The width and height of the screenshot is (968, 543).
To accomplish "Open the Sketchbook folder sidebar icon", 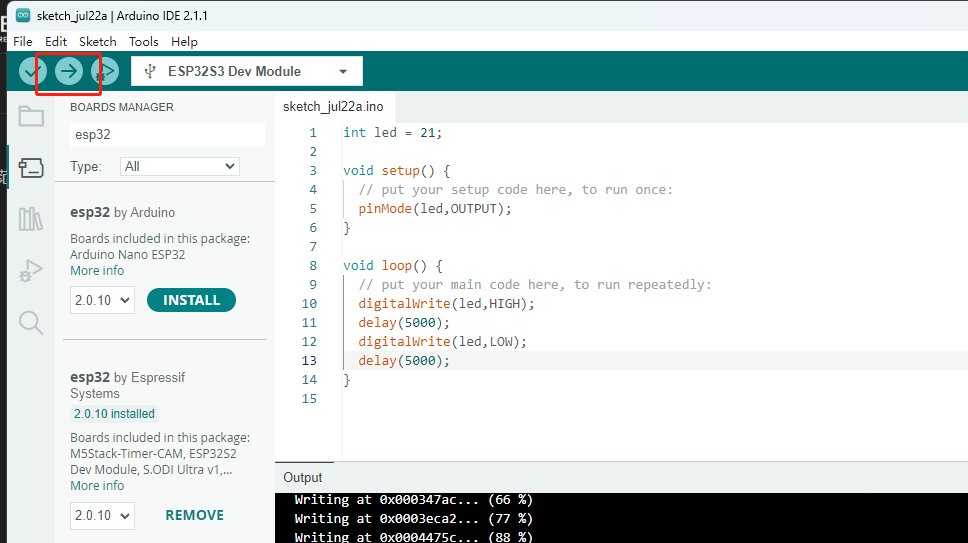I will pos(31,116).
